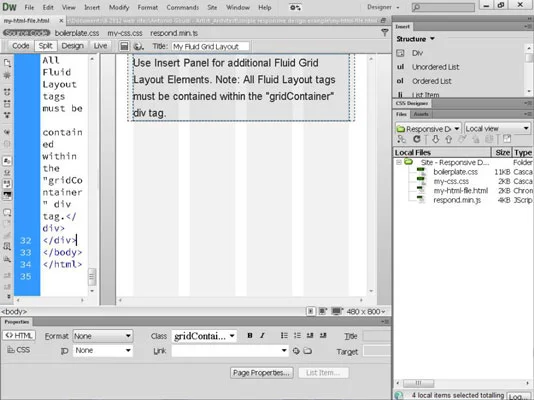Select Unordered List in Insert panel
Viewport: 534px width, 400px height.
[x=435, y=67]
